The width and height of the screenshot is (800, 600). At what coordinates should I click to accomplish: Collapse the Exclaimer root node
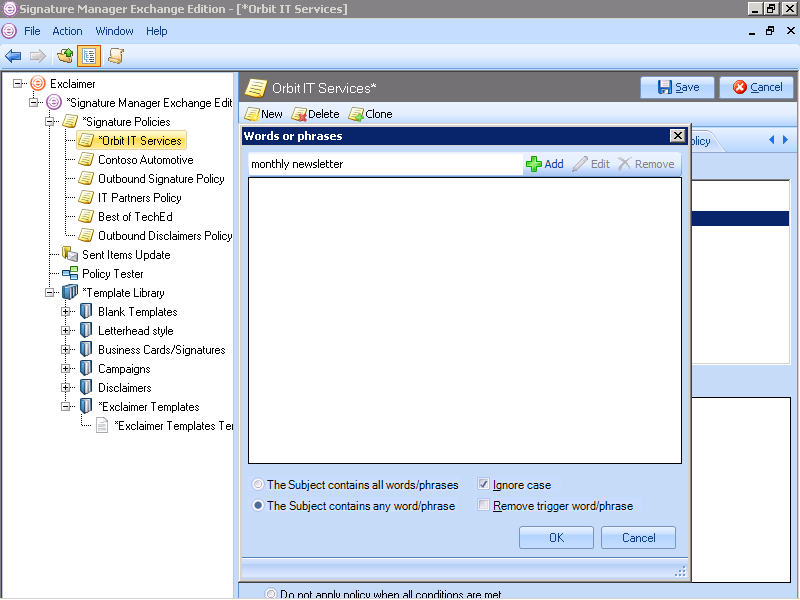pos(17,83)
